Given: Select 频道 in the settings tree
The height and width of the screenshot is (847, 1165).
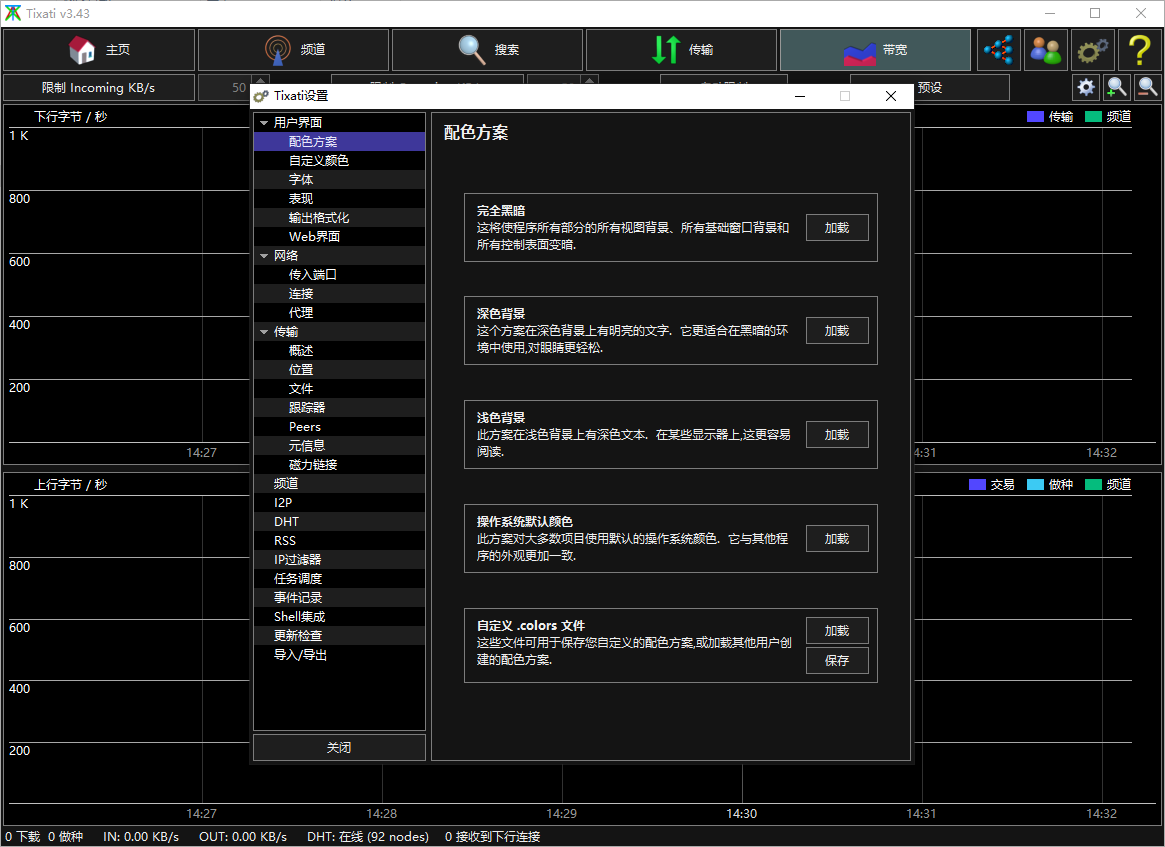Looking at the screenshot, I should 340,484.
